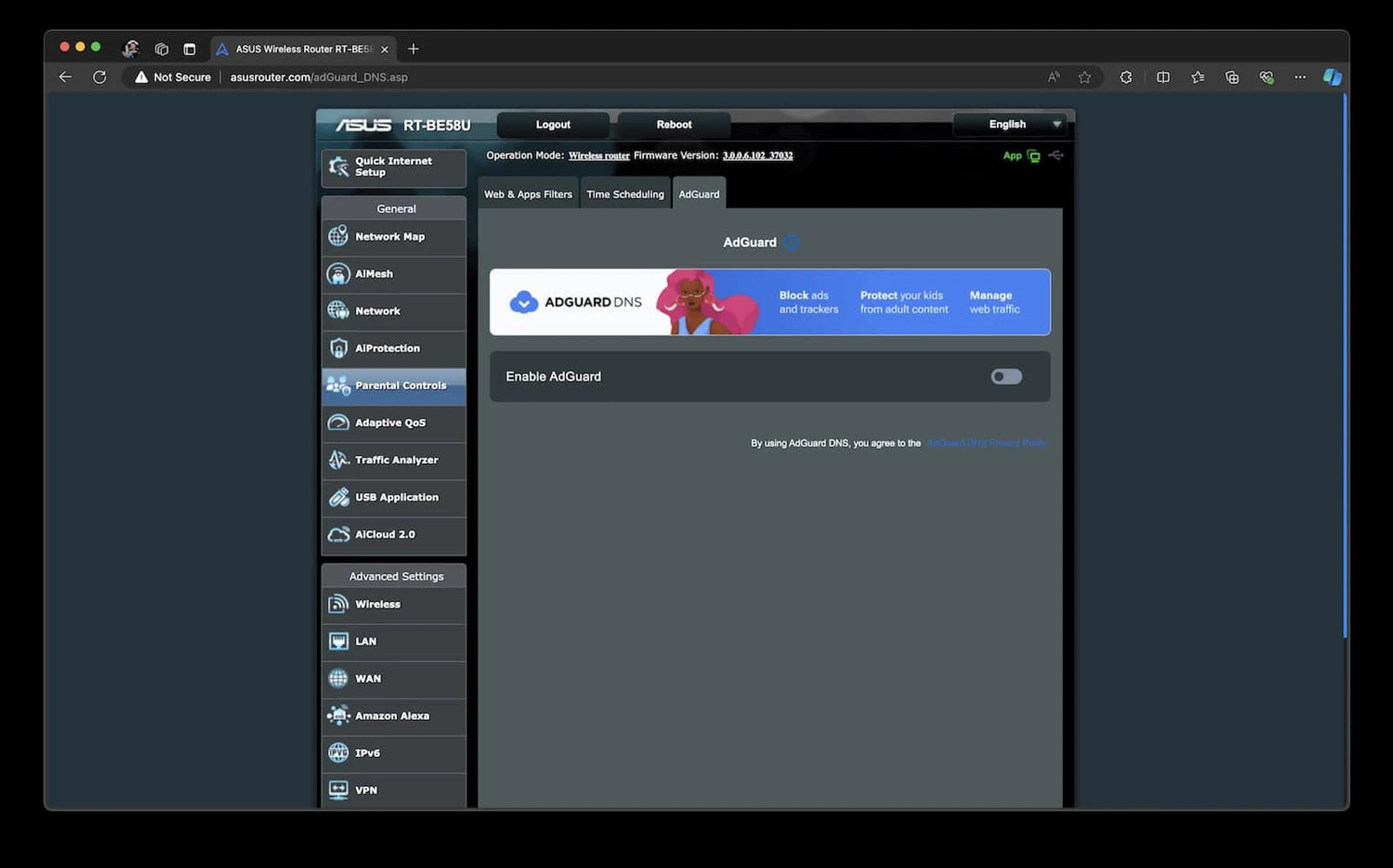The height and width of the screenshot is (868, 1393).
Task: Open browser collections icon
Action: [x=1232, y=77]
